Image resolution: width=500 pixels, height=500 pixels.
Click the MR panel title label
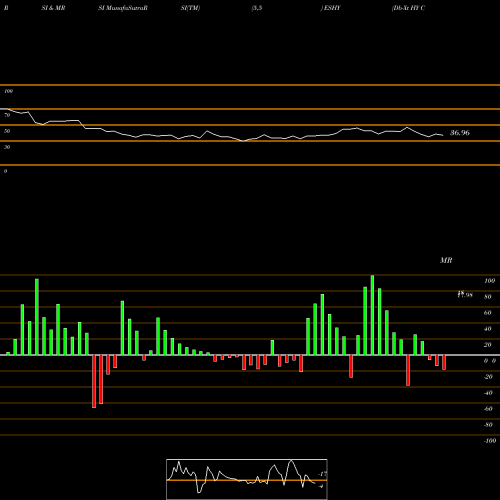pos(446,260)
